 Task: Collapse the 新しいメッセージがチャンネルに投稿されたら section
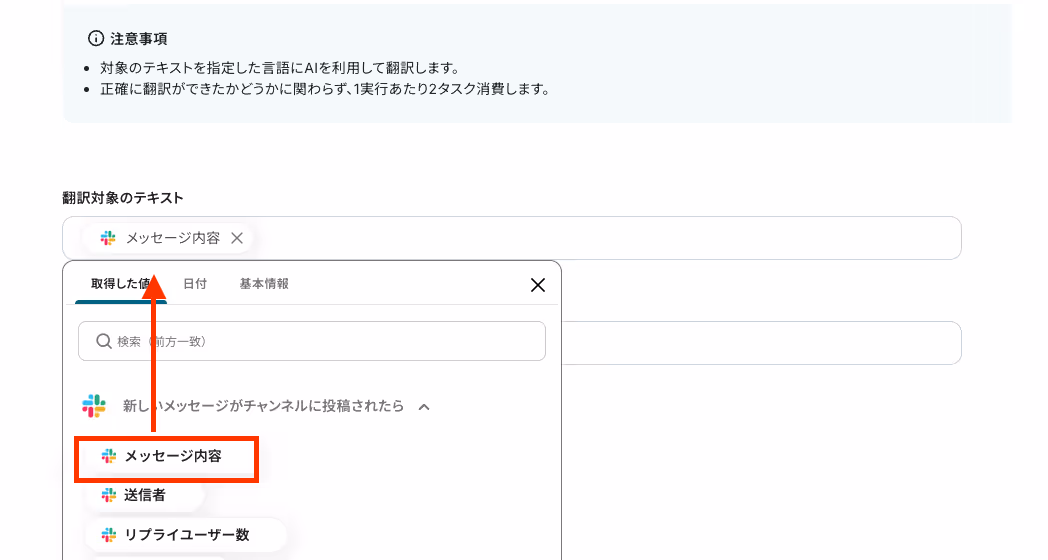pos(424,406)
